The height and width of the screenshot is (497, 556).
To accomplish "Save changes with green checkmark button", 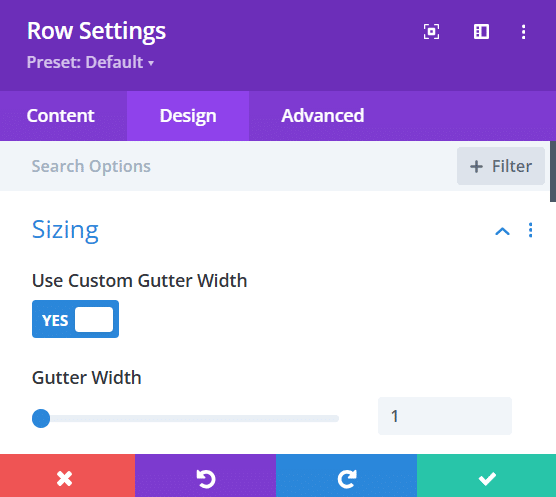I will (x=486, y=476).
